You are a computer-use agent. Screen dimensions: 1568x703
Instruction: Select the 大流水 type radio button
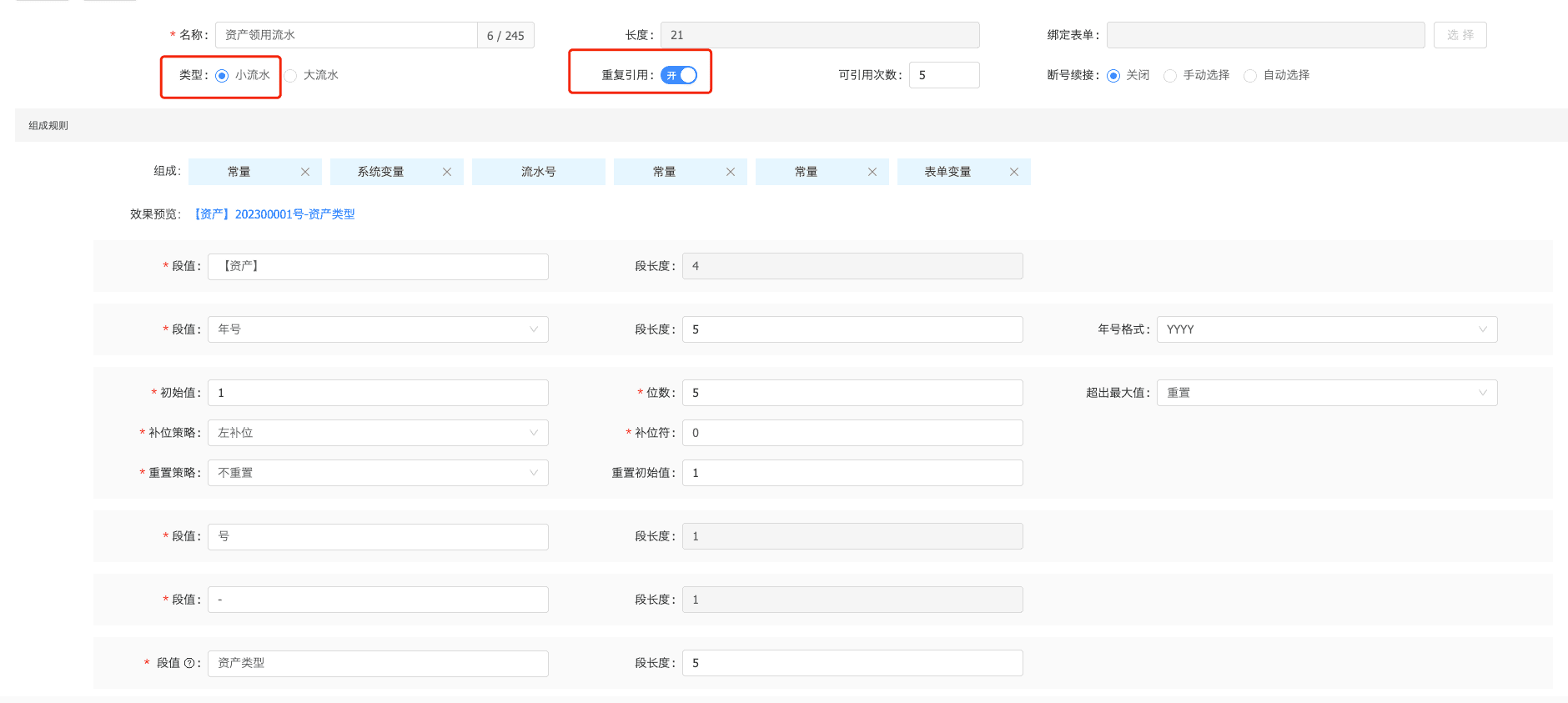coord(290,76)
